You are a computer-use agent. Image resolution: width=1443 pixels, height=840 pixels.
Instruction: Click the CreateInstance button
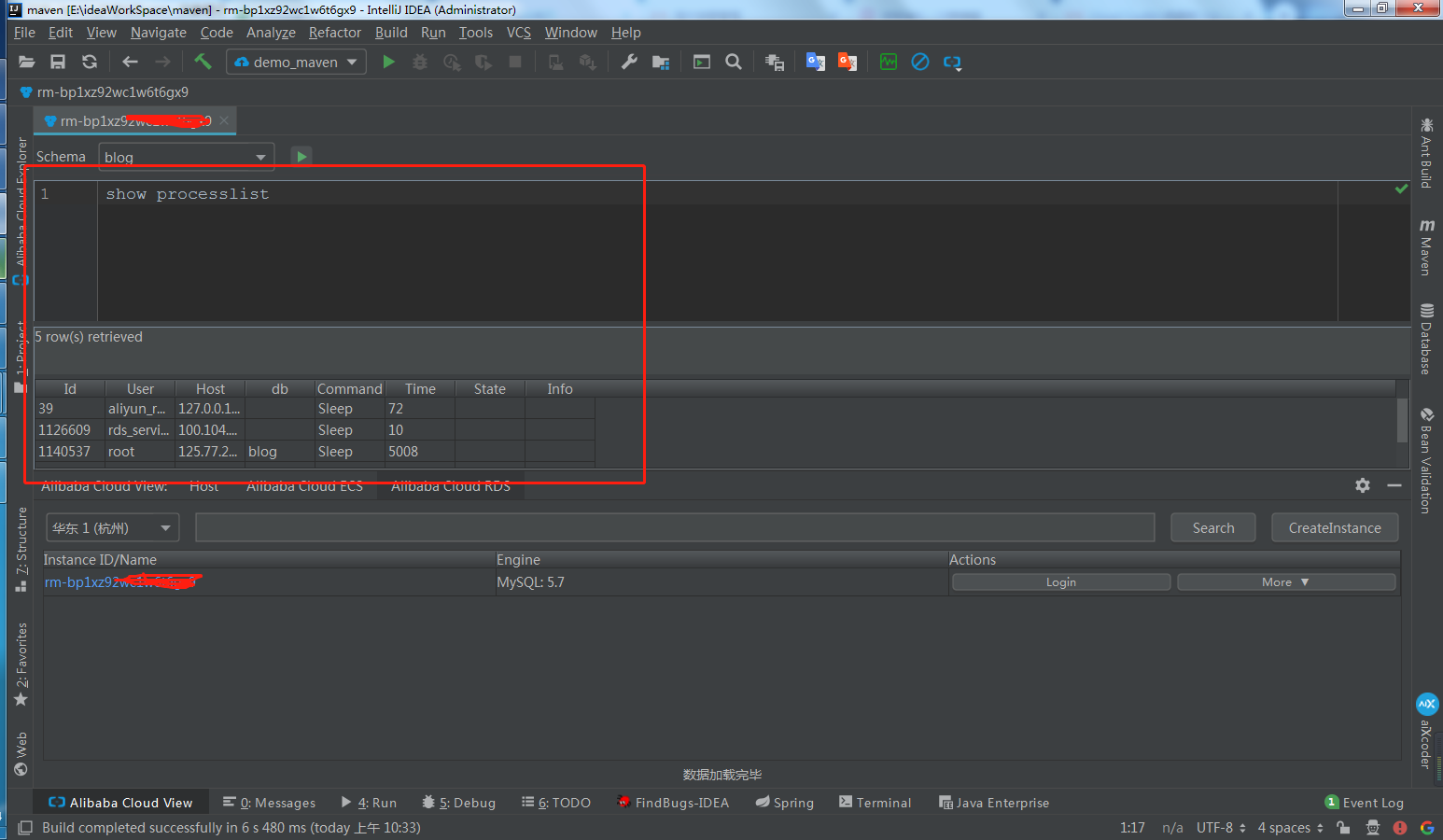pyautogui.click(x=1335, y=527)
